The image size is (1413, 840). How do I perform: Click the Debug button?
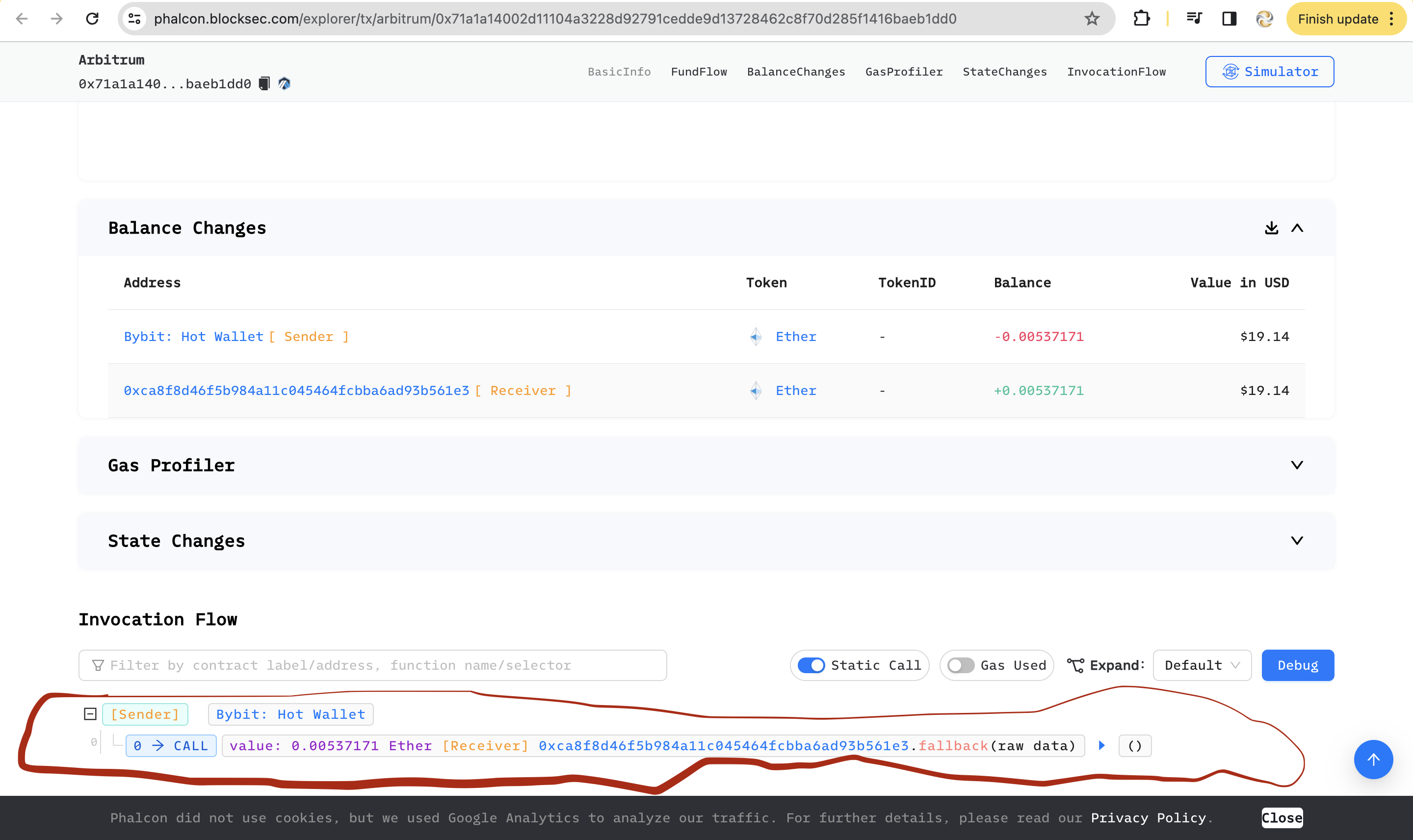[x=1297, y=665]
